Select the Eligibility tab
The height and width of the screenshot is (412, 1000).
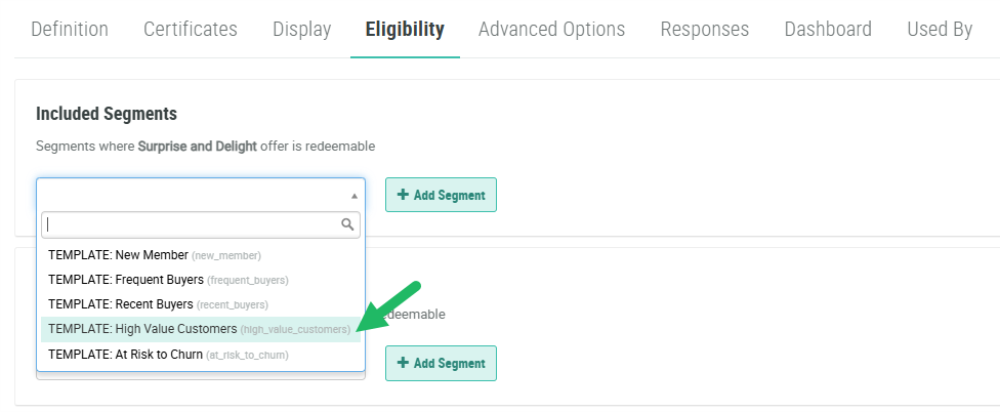pyautogui.click(x=404, y=29)
